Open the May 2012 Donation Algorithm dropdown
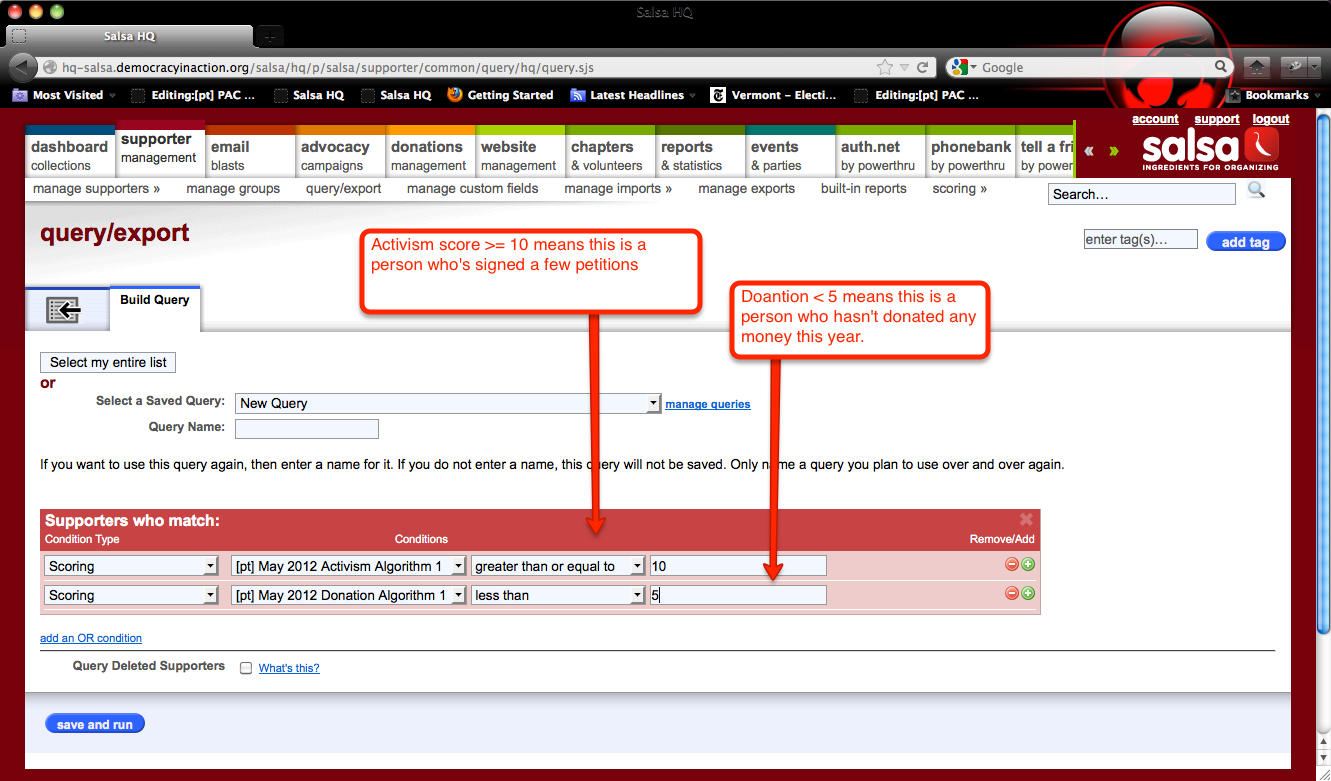The height and width of the screenshot is (781, 1331). (x=349, y=595)
